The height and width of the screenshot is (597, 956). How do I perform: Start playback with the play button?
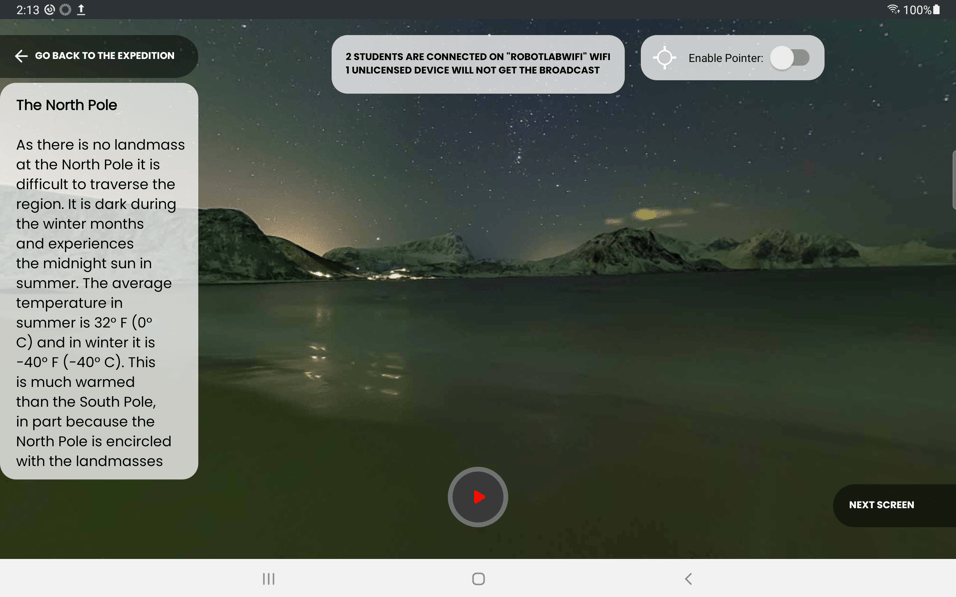coord(478,497)
